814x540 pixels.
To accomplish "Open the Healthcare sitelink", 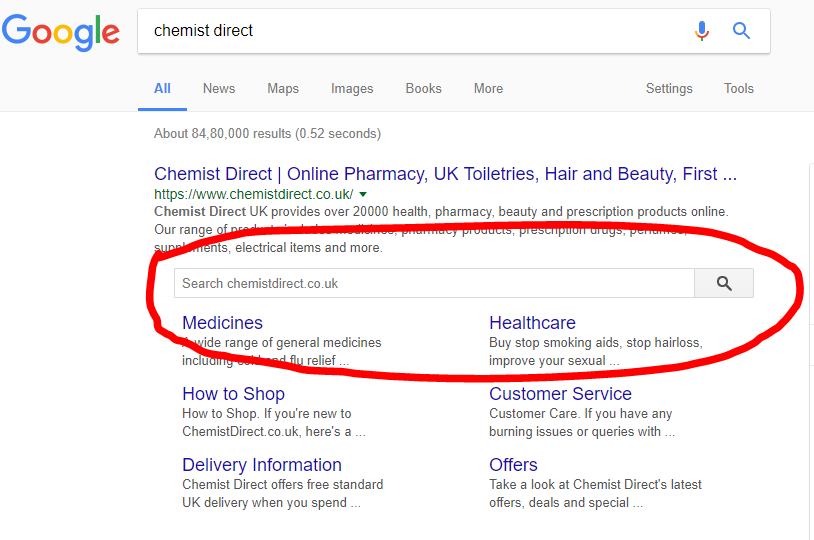I will click(x=532, y=323).
